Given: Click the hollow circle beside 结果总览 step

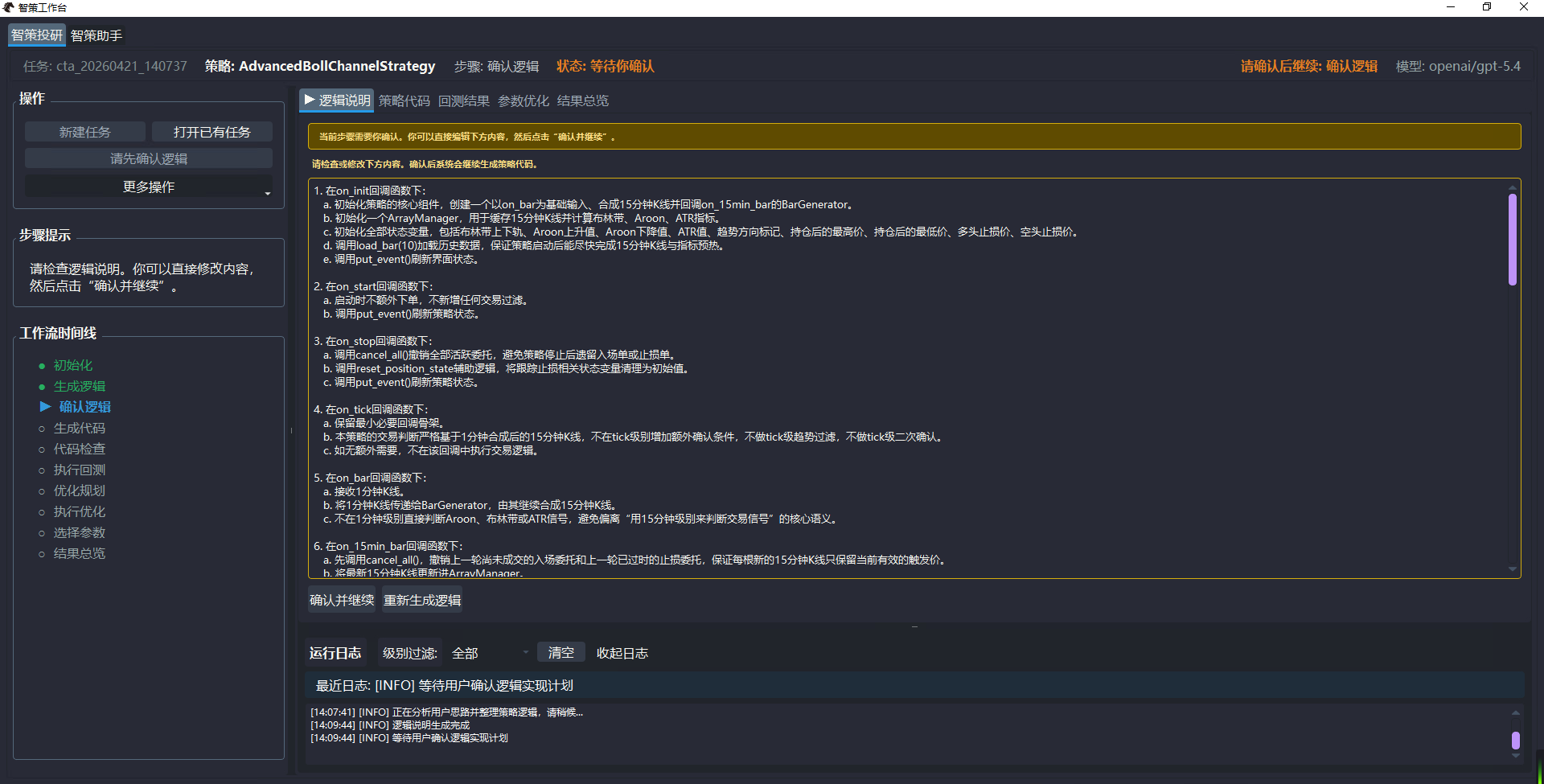Looking at the screenshot, I should [x=42, y=554].
